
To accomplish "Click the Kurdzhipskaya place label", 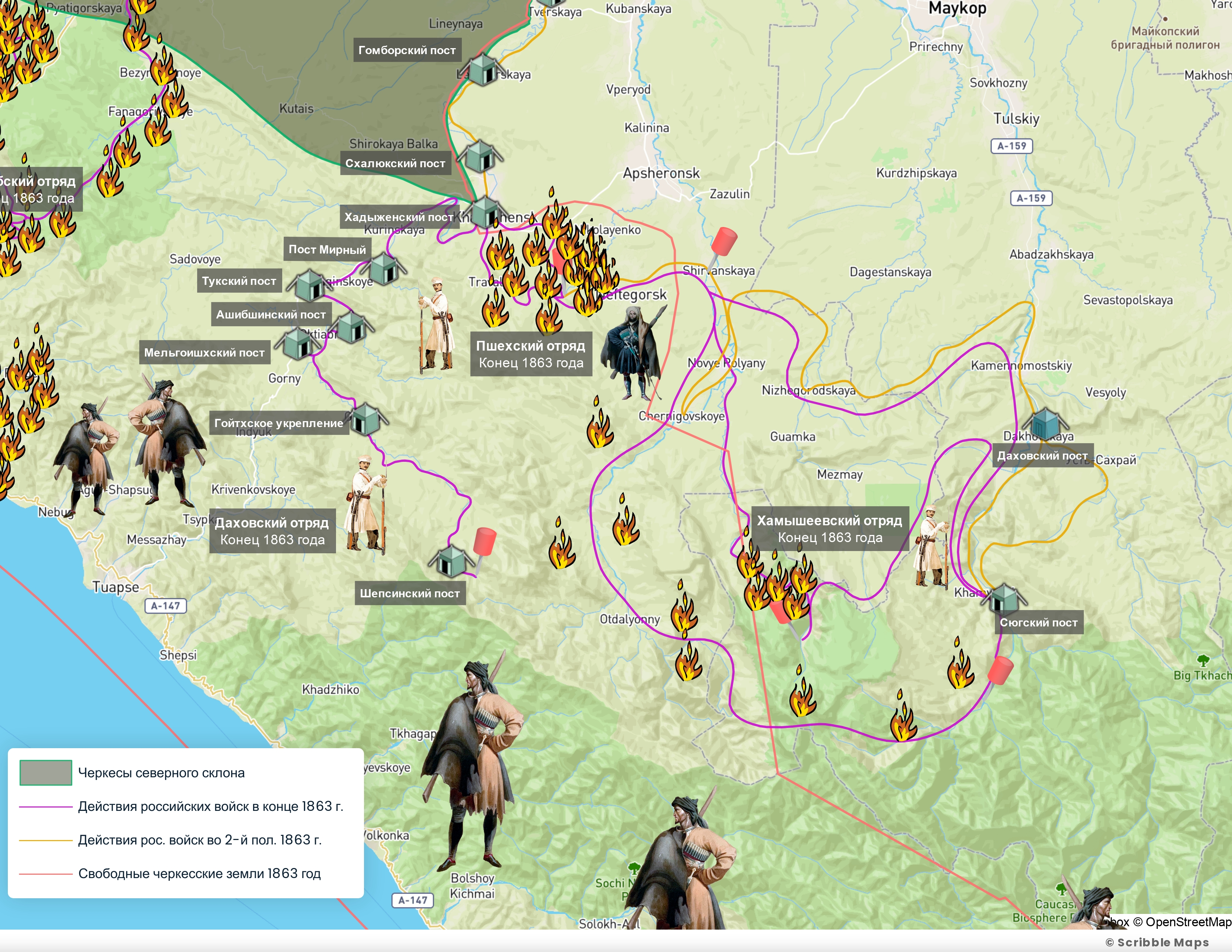I will [916, 173].
